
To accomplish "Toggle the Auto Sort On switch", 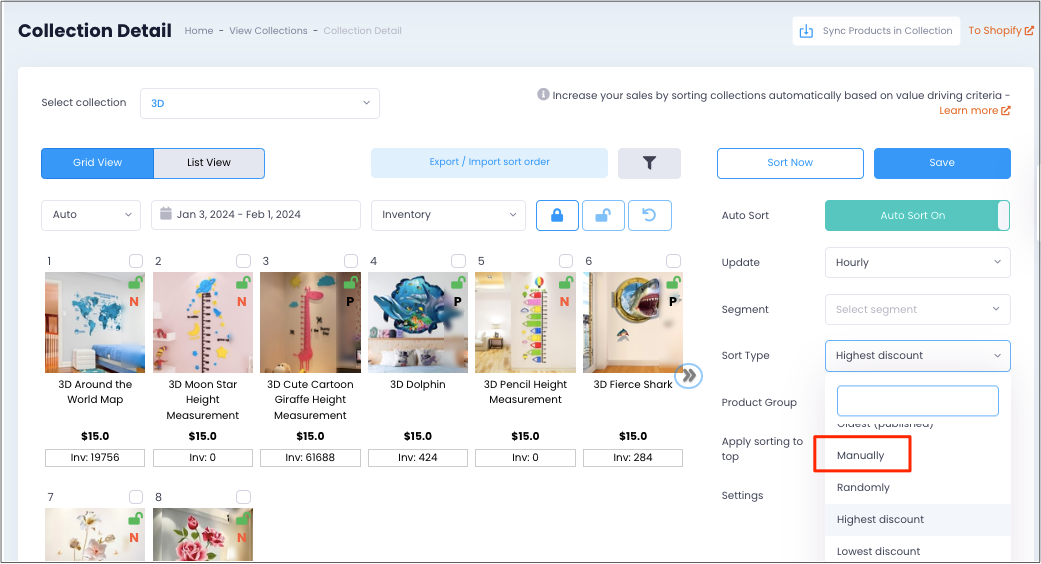I will (x=918, y=216).
